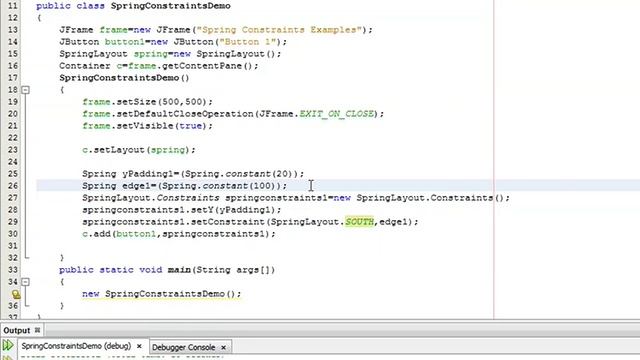Click new SpringConstraintsDemo() on line 35
640x360 pixels.
click(x=162, y=294)
